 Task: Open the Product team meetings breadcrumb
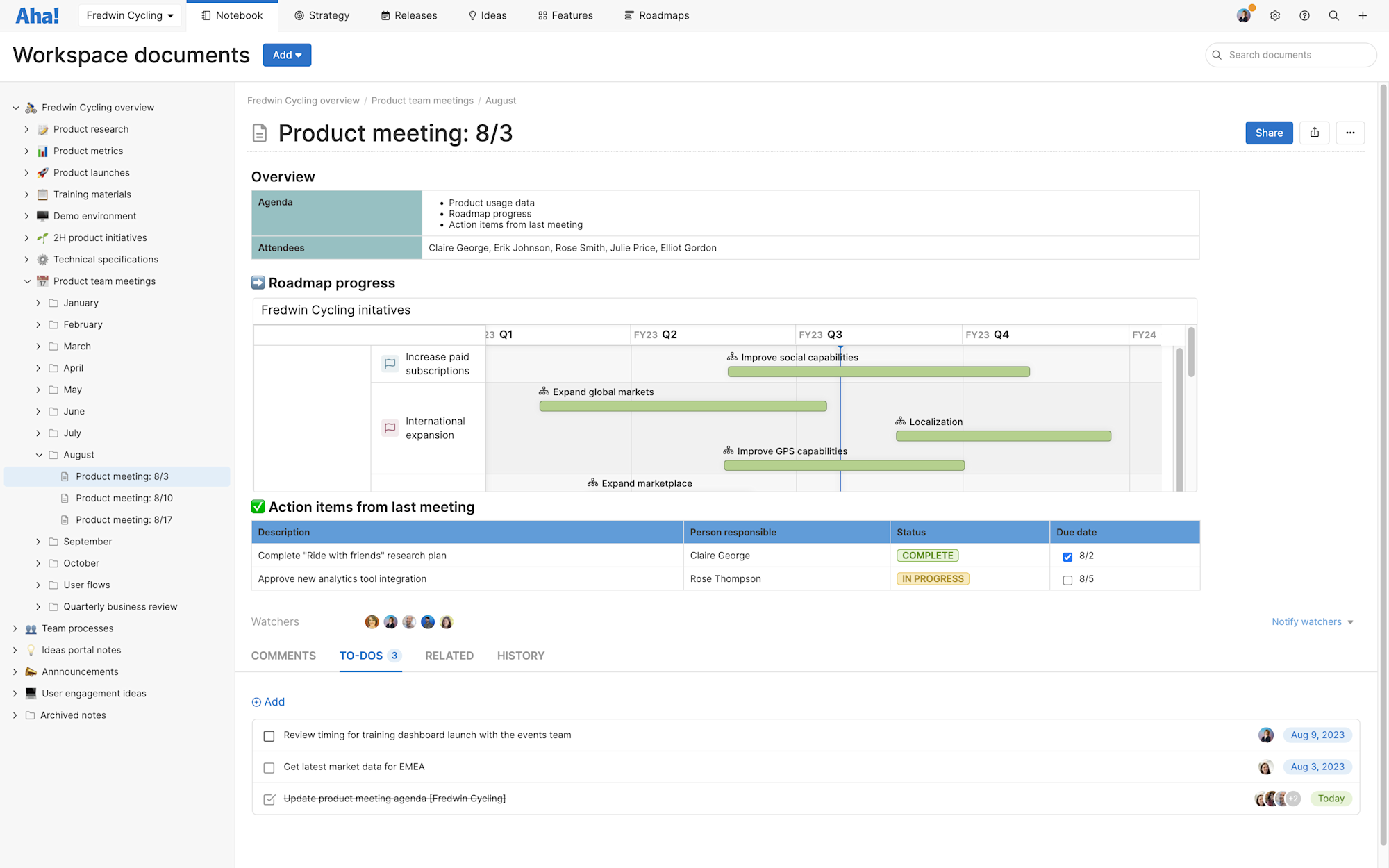click(x=422, y=101)
